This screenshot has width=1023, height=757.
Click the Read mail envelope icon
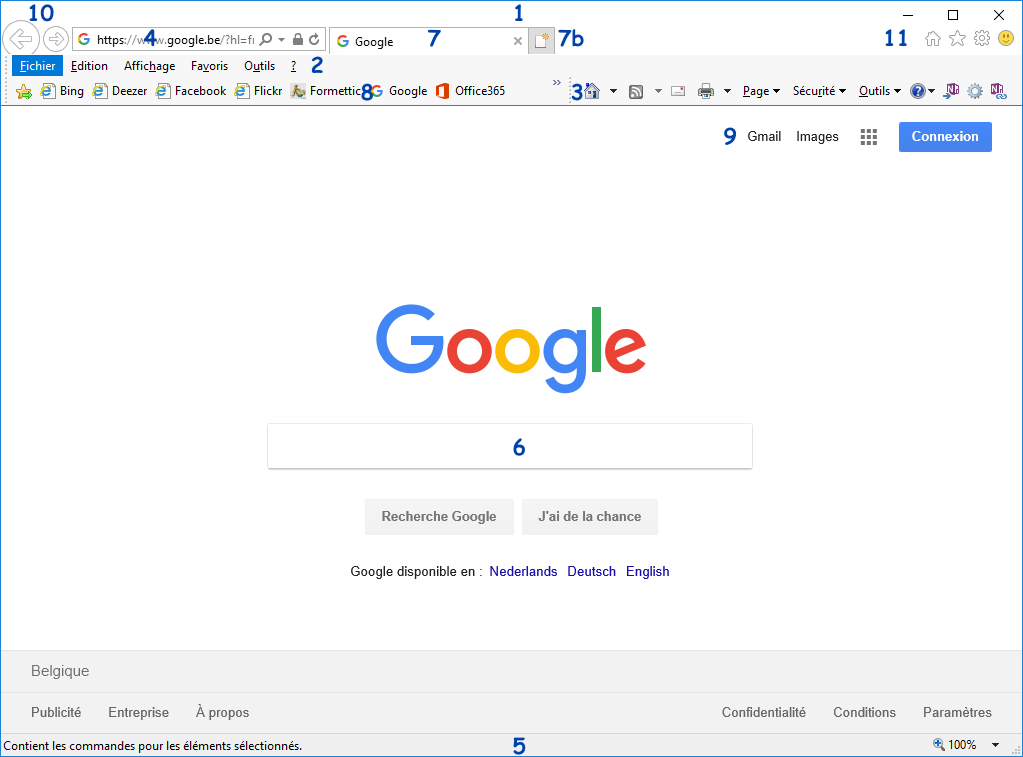point(679,91)
